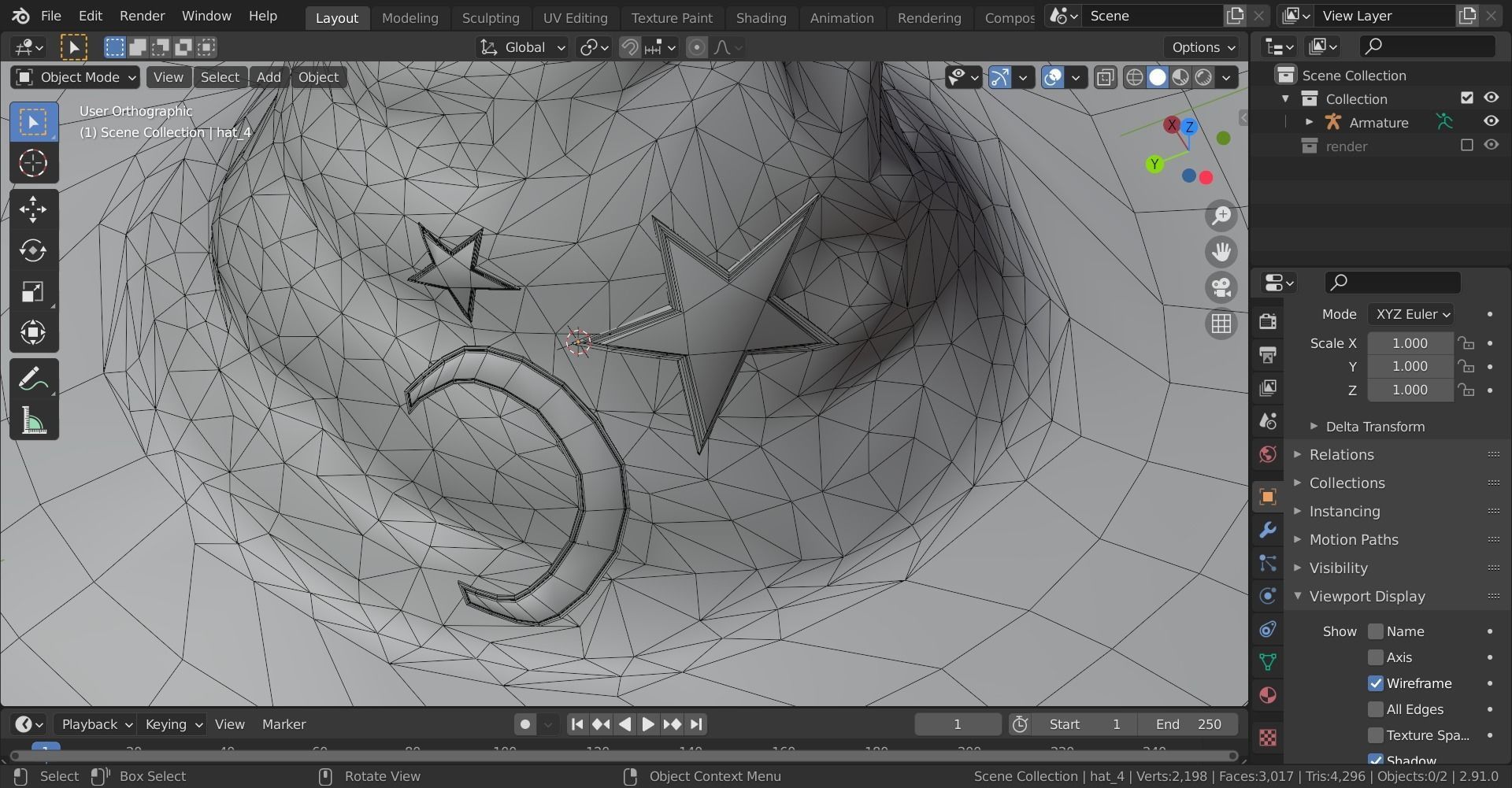Toggle the camera view icon
This screenshot has height=788, width=1512.
point(1221,287)
